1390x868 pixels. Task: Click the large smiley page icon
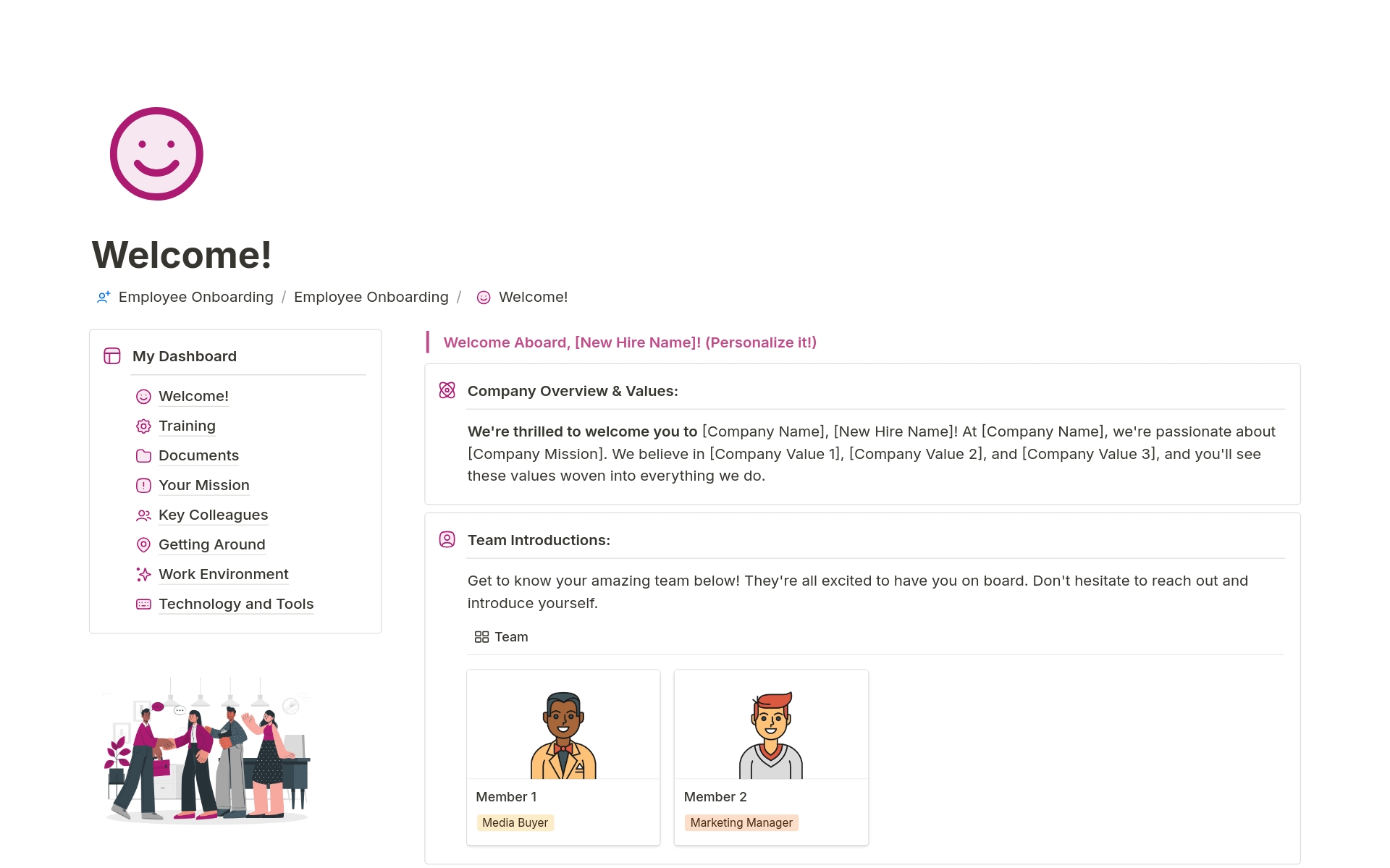[156, 154]
